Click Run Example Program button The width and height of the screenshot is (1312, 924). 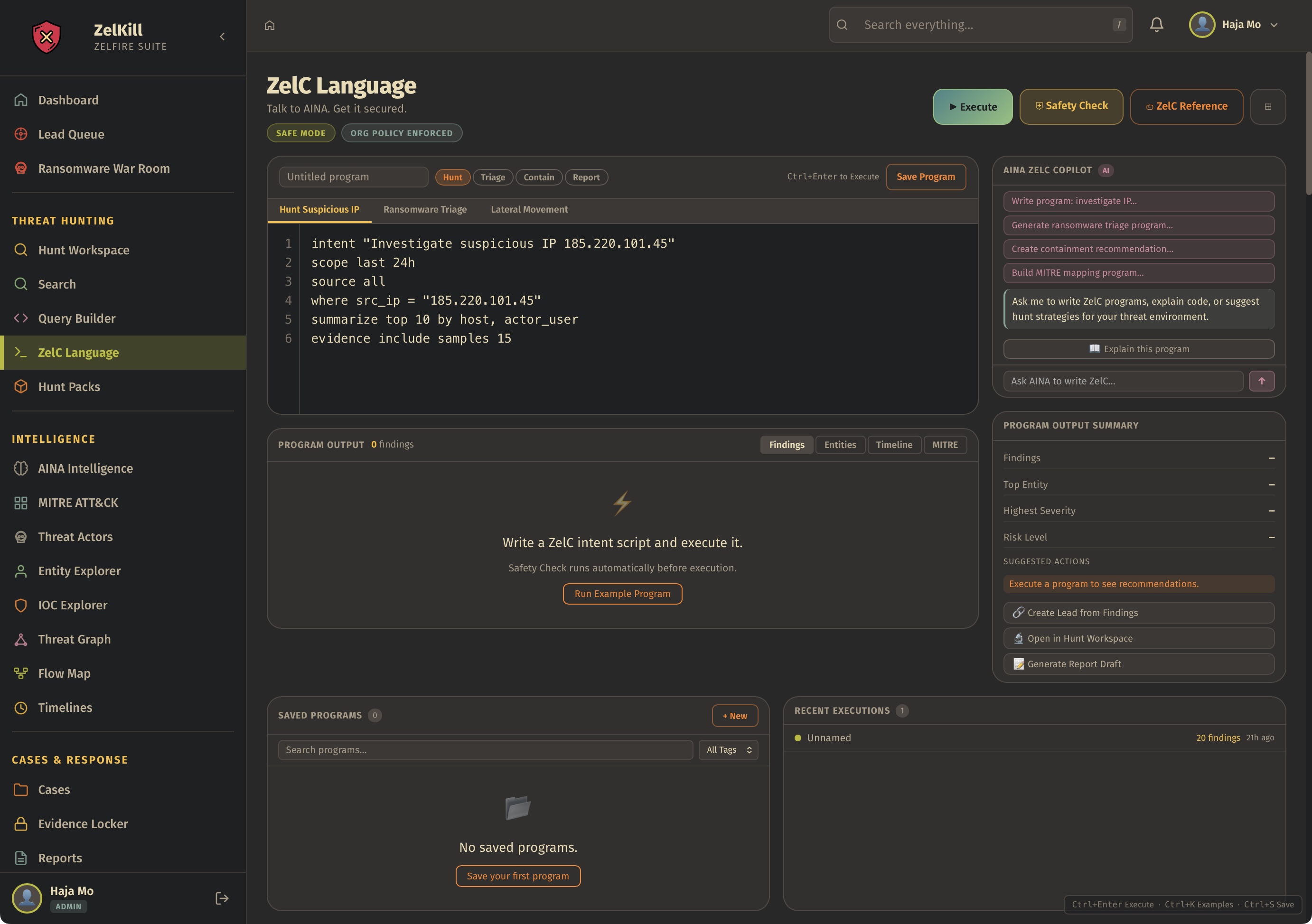(622, 594)
